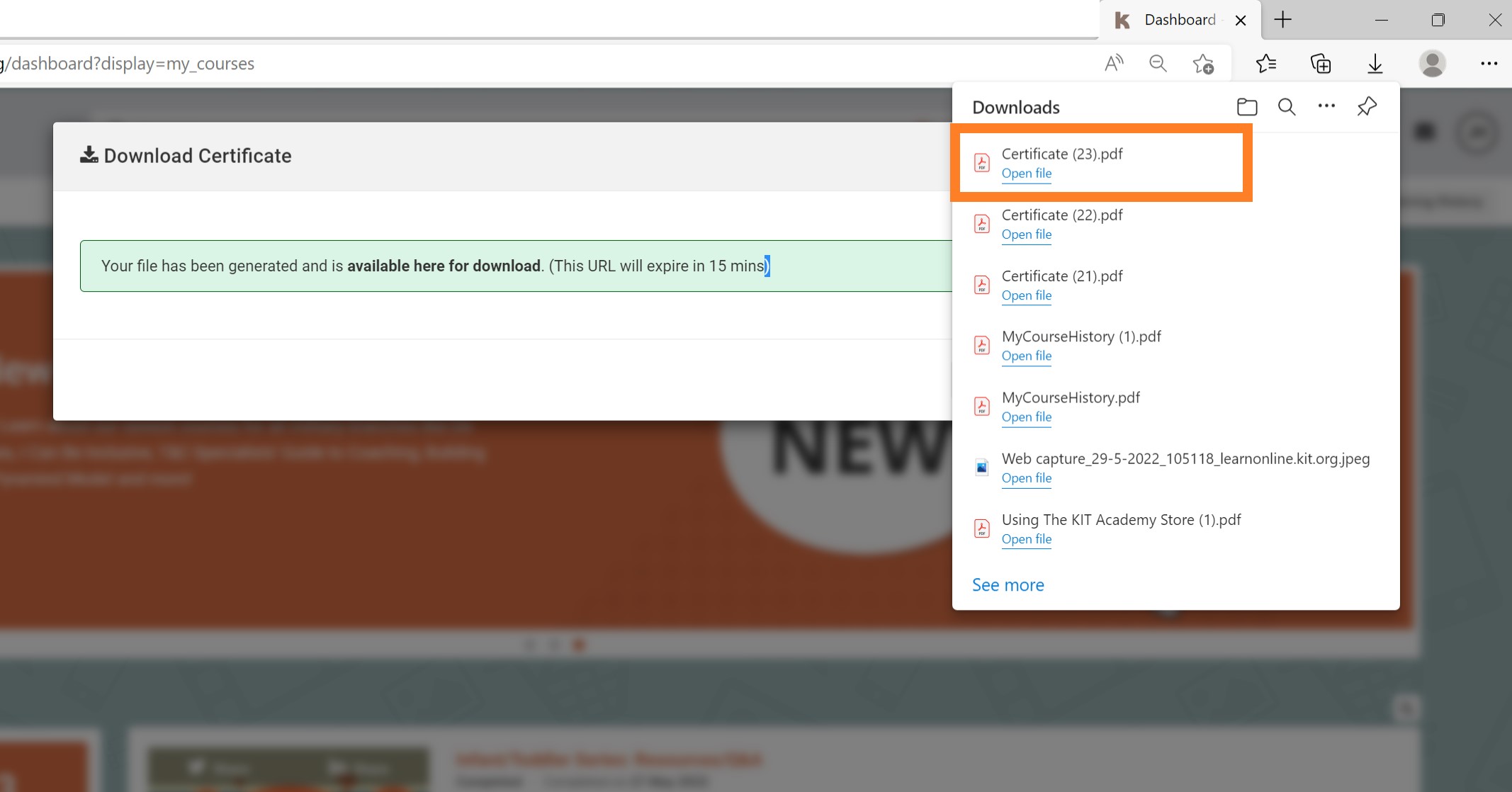The width and height of the screenshot is (1512, 792).
Task: Select Certificate (23).pdf file name
Action: point(1062,154)
